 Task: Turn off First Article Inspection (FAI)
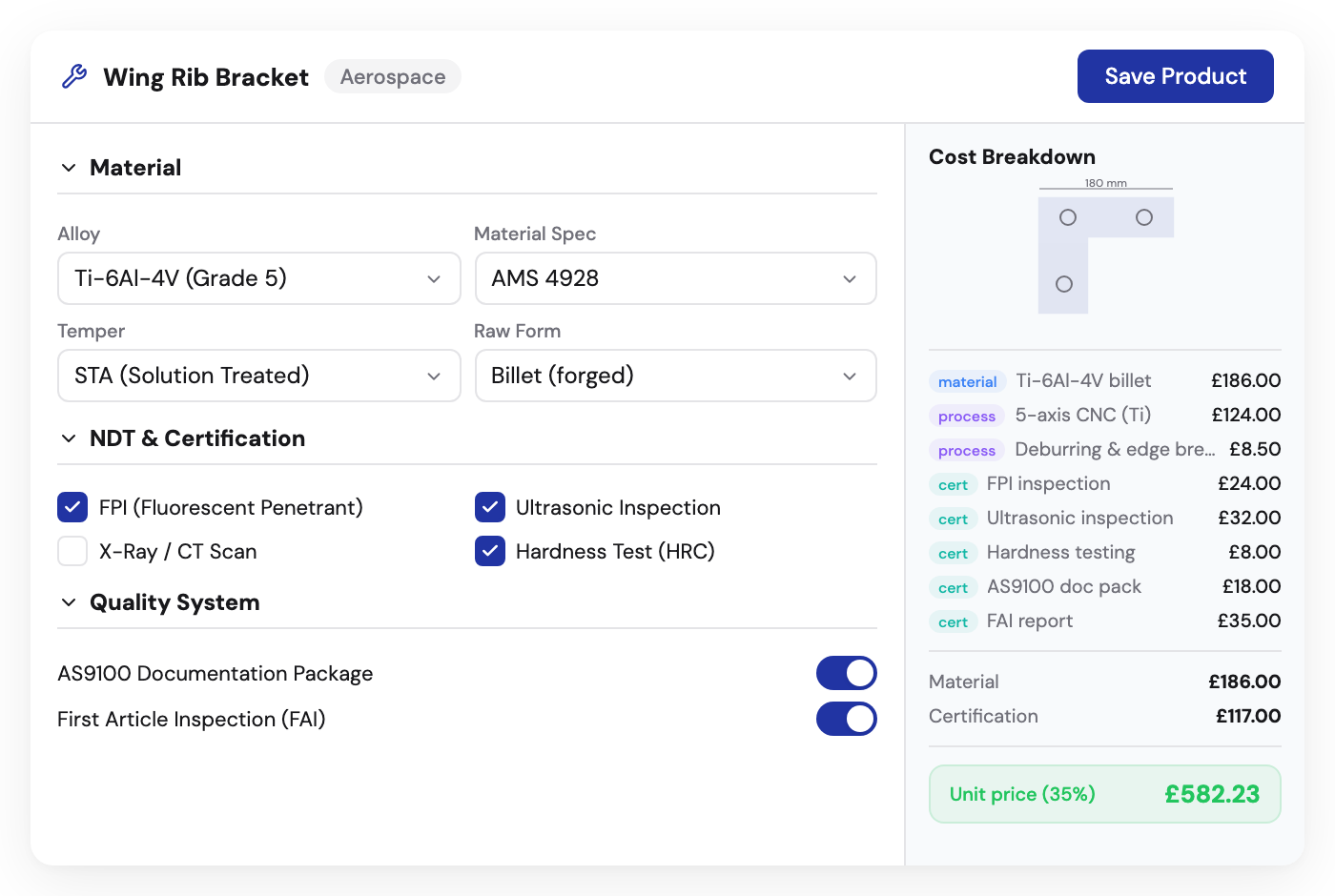847,719
